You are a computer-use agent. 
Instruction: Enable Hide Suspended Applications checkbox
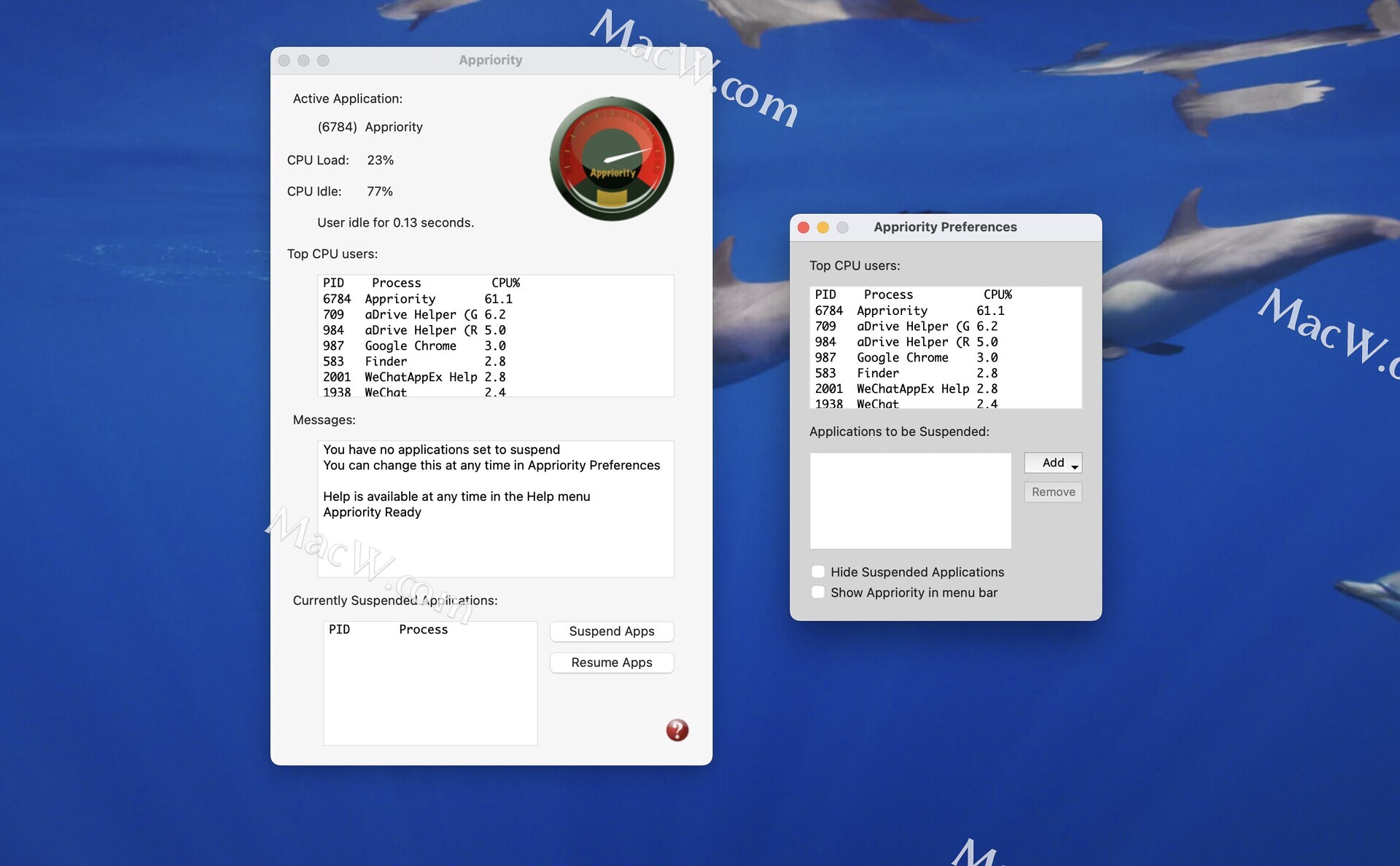[818, 572]
